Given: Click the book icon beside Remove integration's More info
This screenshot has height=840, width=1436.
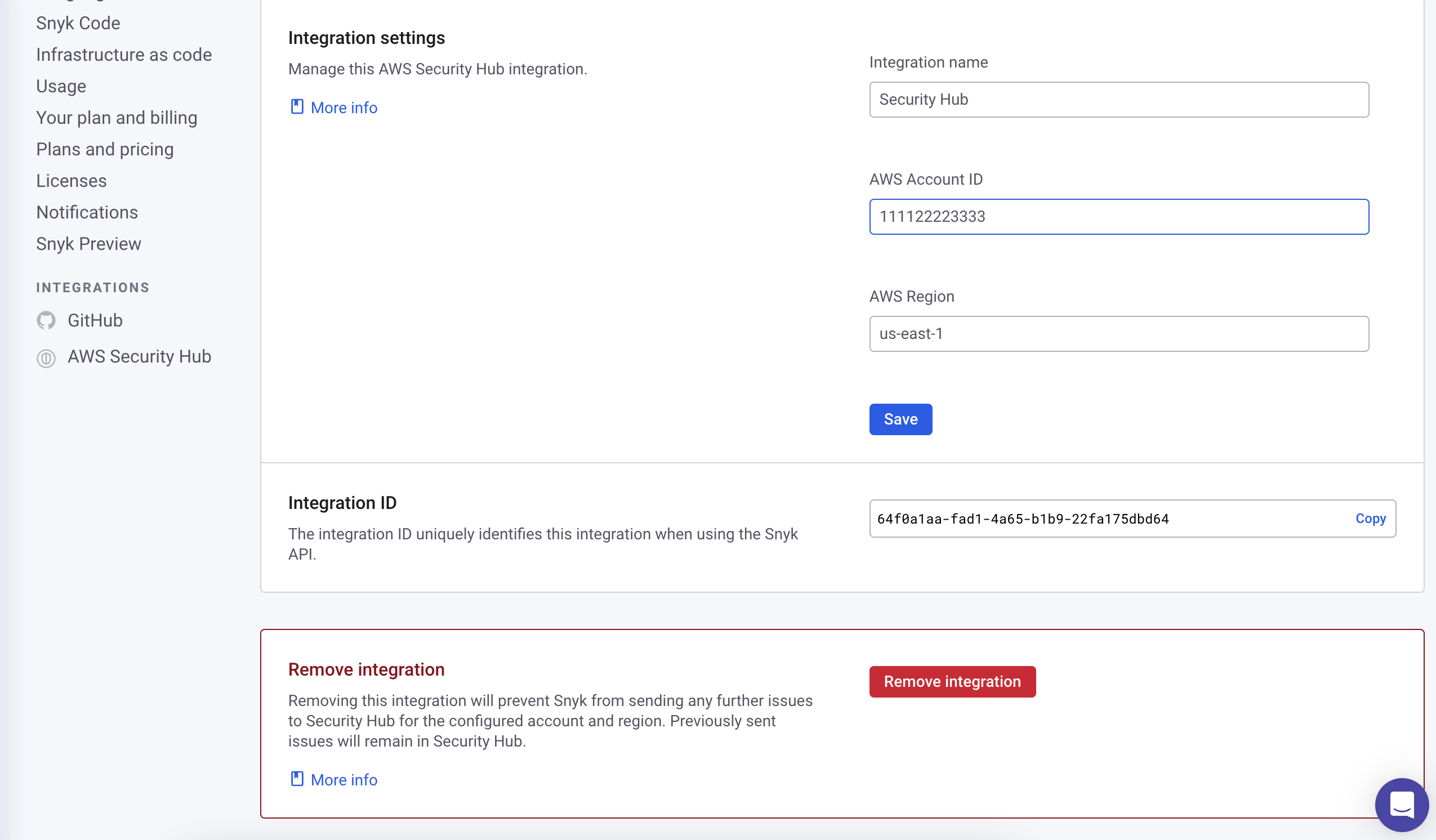Looking at the screenshot, I should (297, 779).
